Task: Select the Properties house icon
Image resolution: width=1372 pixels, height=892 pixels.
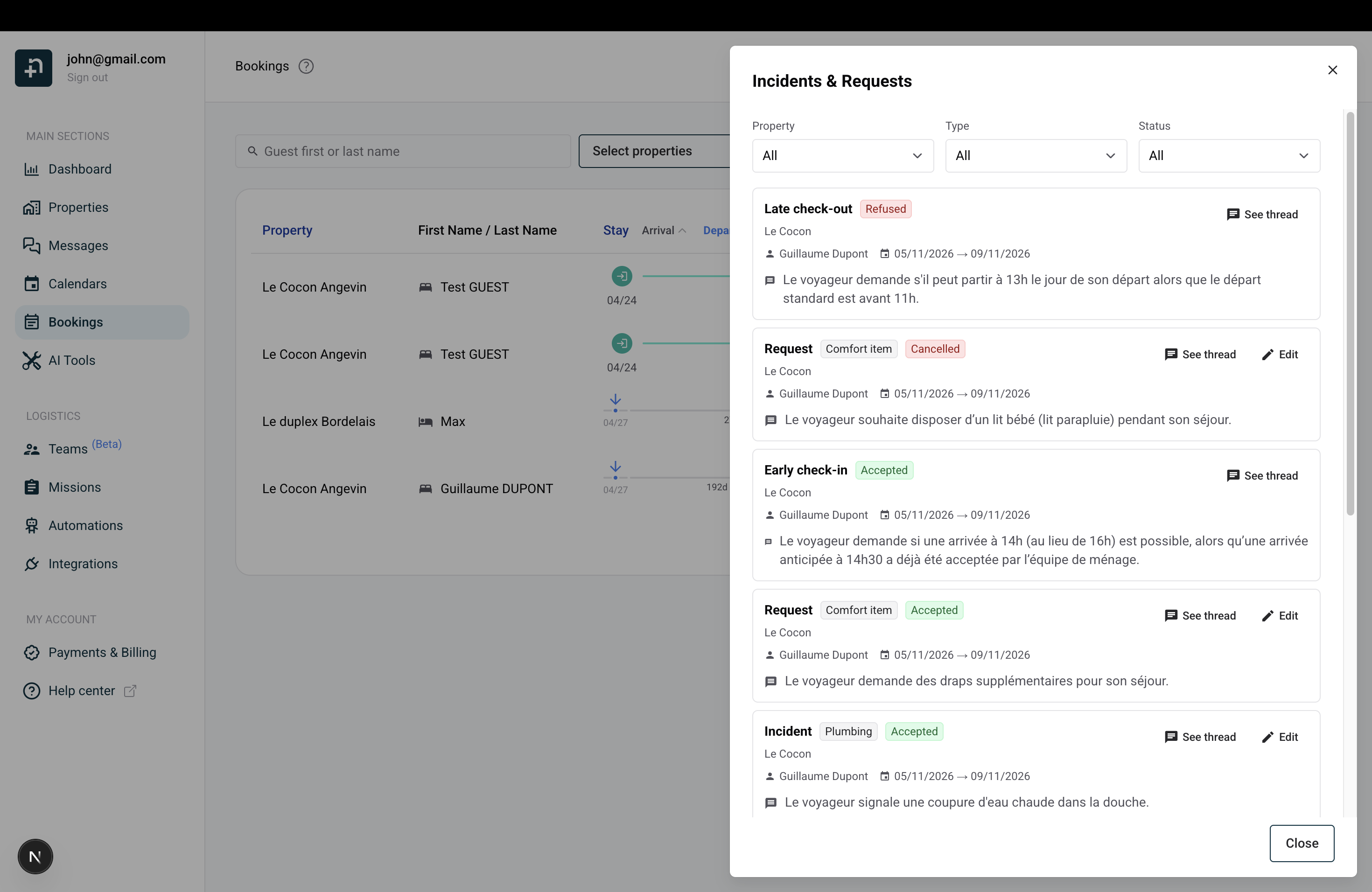Action: tap(32, 208)
